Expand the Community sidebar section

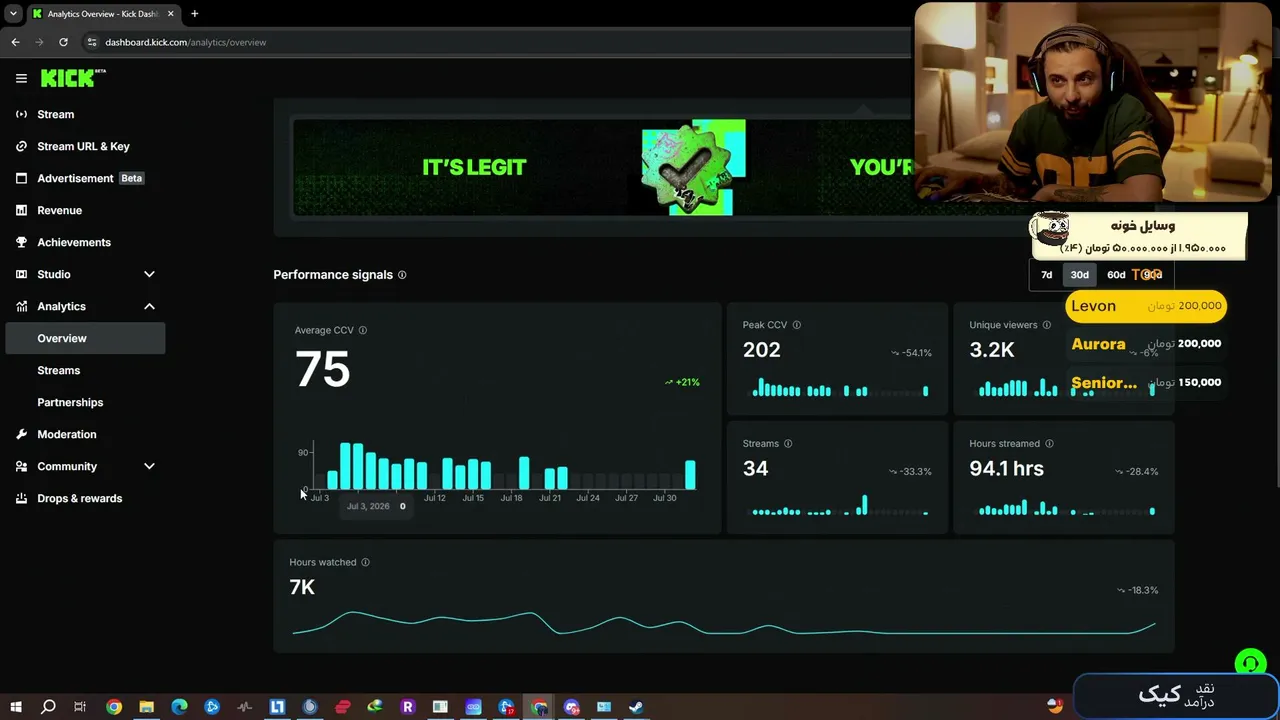[x=149, y=466]
